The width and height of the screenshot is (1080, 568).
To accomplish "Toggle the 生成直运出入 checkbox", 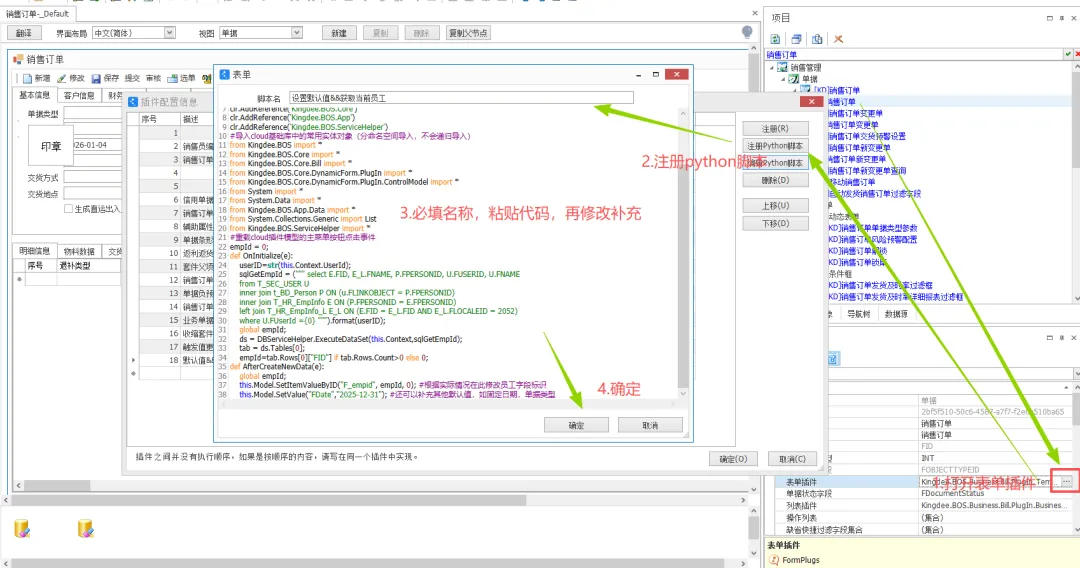I will [68, 209].
